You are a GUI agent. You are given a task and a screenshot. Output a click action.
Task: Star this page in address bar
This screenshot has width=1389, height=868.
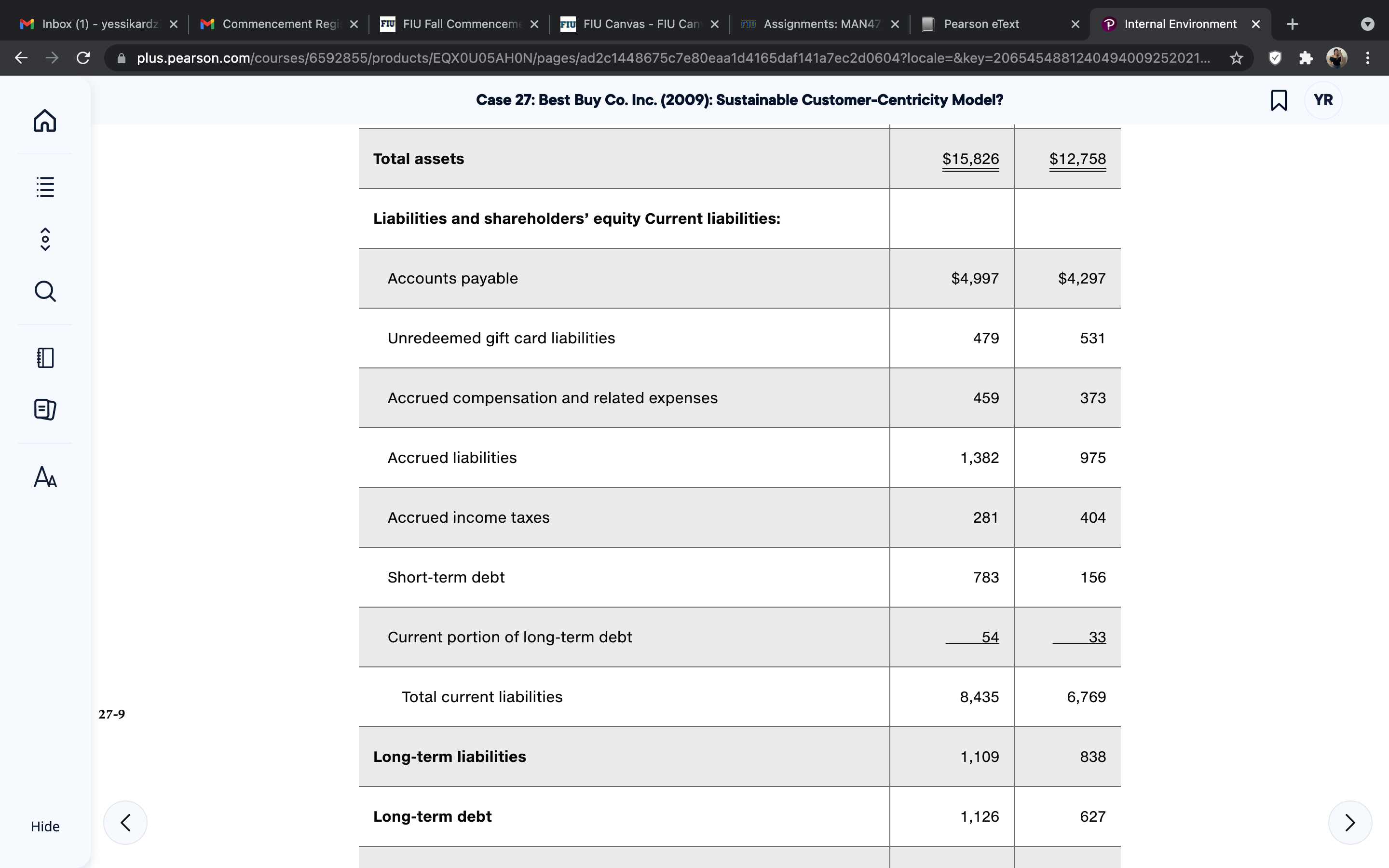[1236, 58]
